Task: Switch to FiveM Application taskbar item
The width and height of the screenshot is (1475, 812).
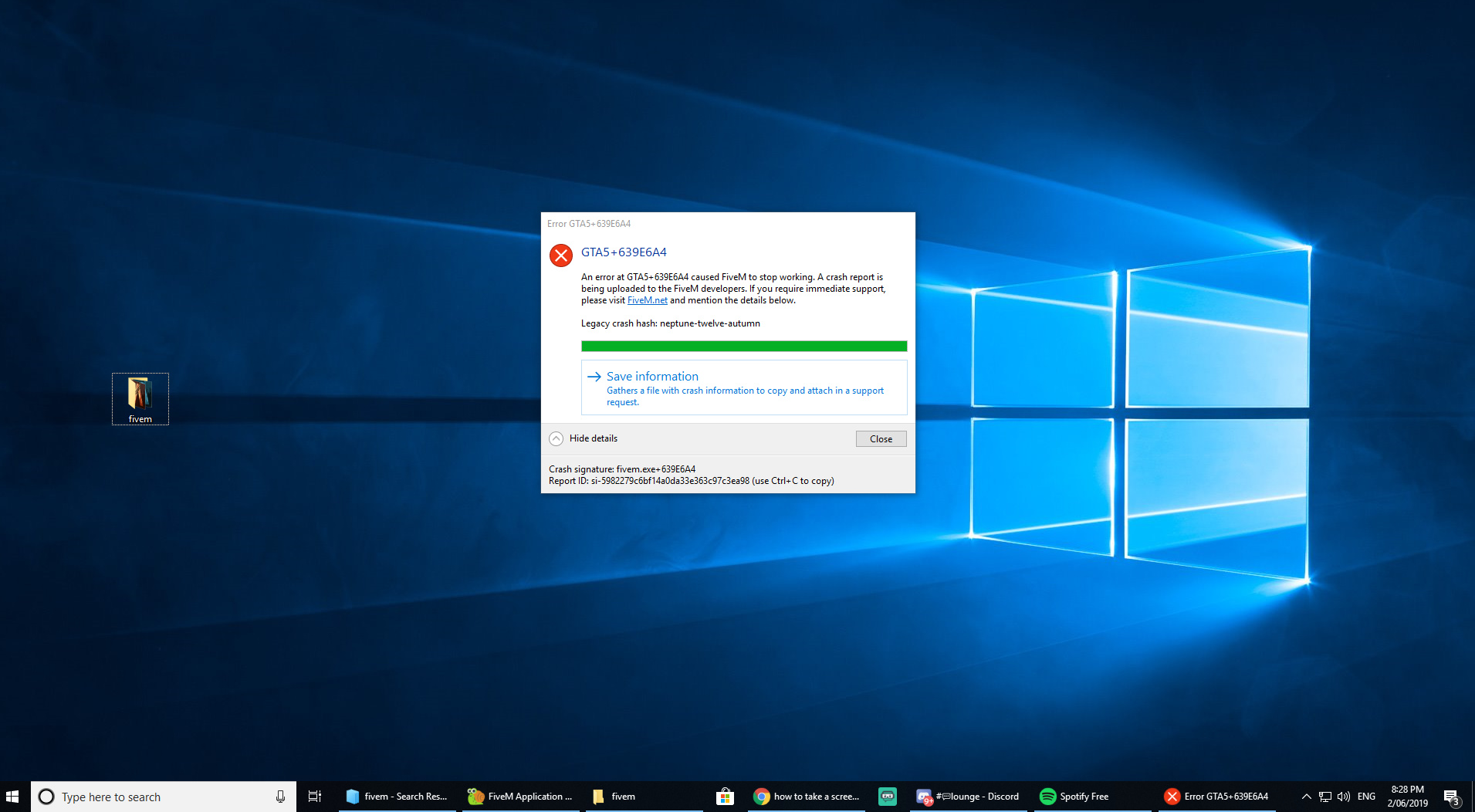Action: [520, 797]
